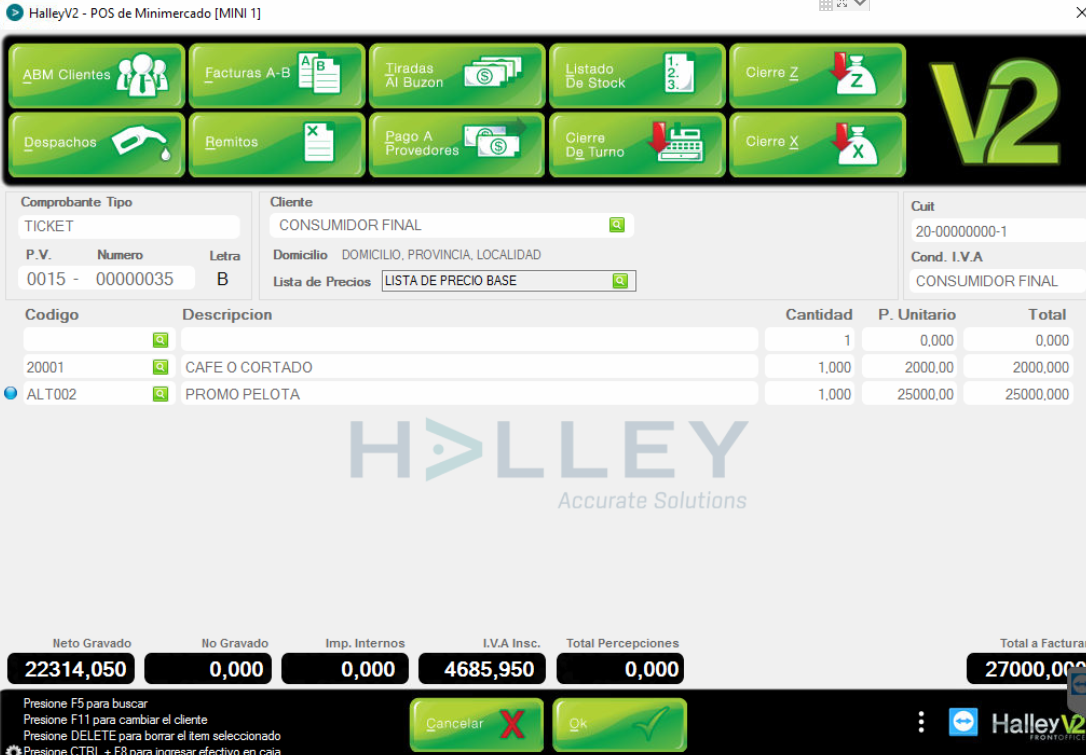Click I.V.A Insc. value 4685,950
Image resolution: width=1086 pixels, height=755 pixels.
482,669
